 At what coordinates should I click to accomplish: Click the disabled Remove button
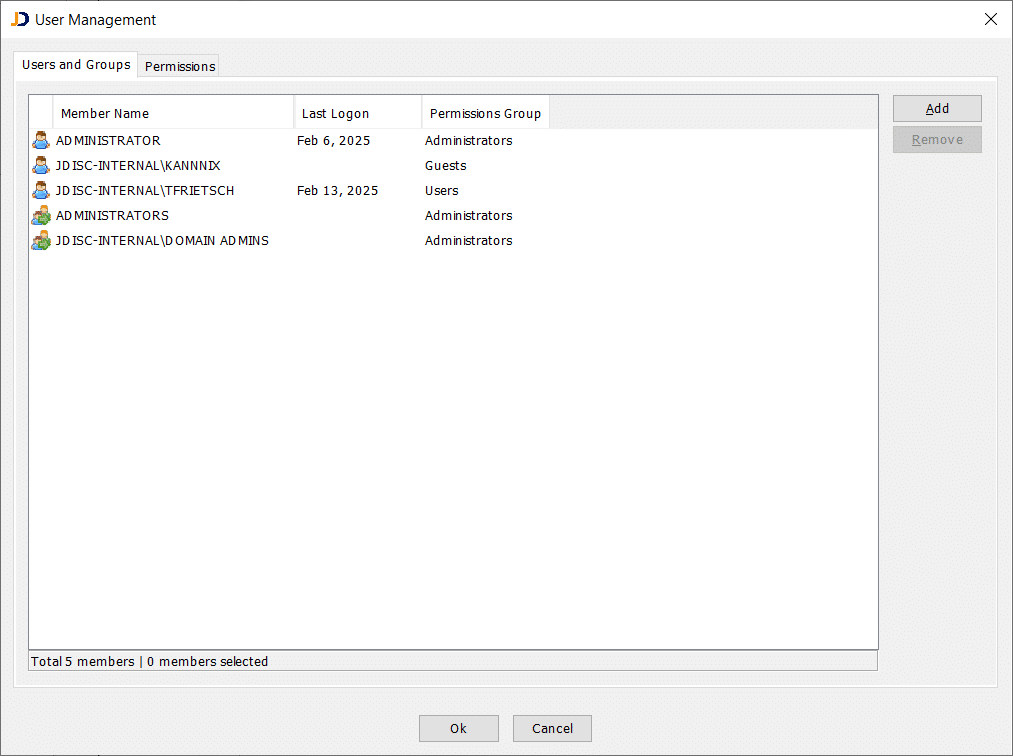pos(936,139)
